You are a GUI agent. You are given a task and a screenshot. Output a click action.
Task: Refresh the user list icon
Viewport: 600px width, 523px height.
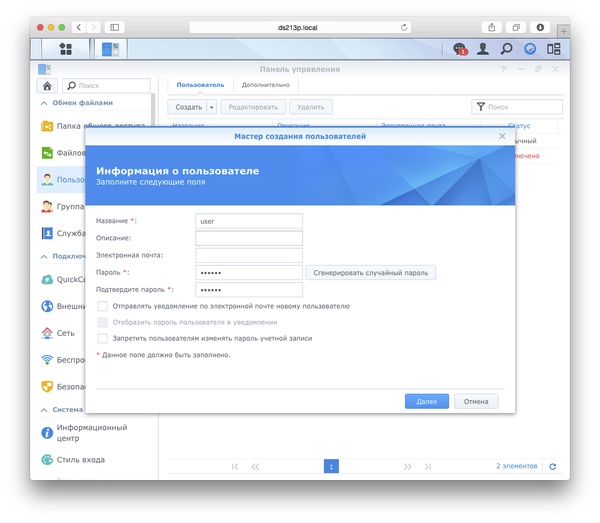coord(553,466)
